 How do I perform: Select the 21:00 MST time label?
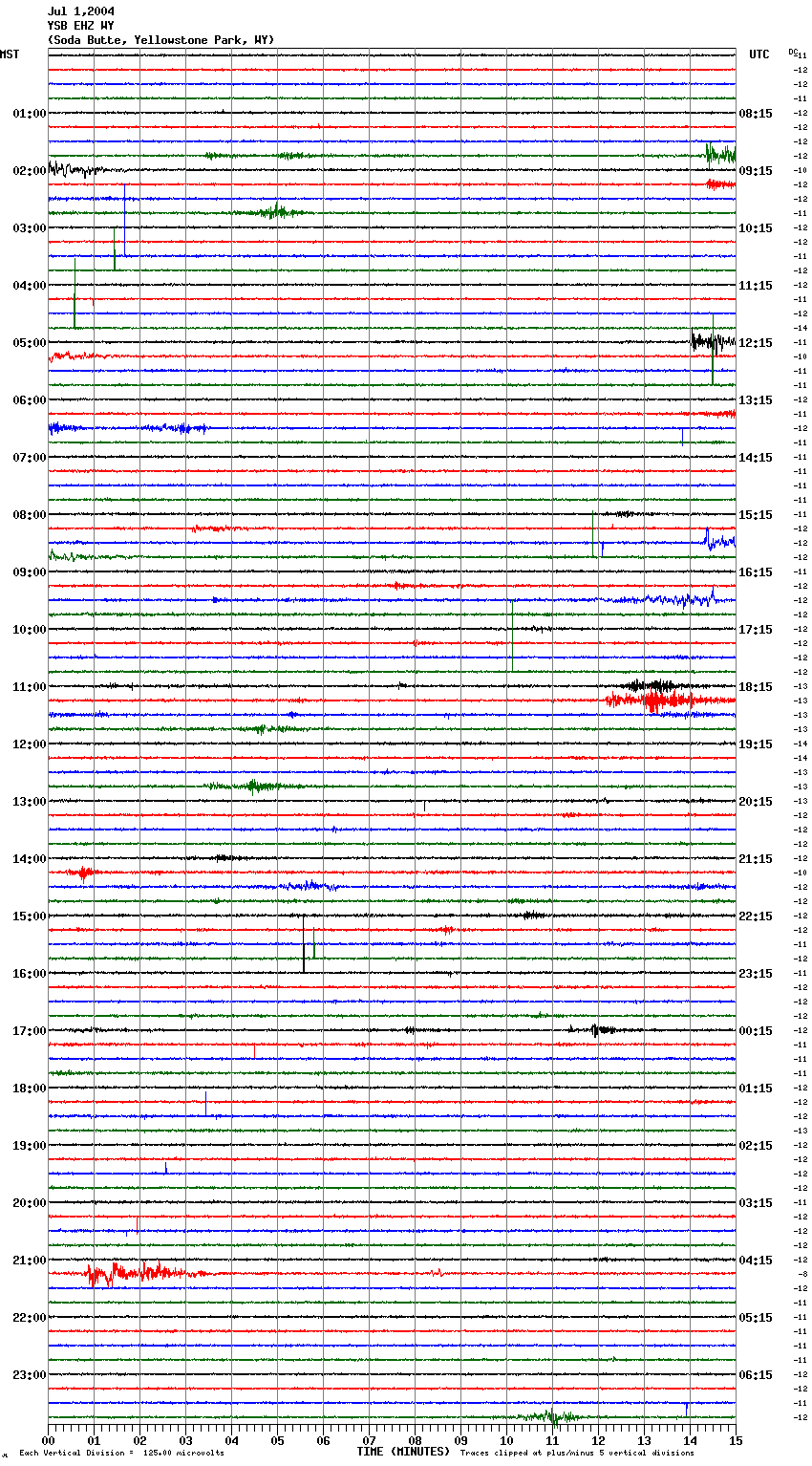(x=29, y=1261)
